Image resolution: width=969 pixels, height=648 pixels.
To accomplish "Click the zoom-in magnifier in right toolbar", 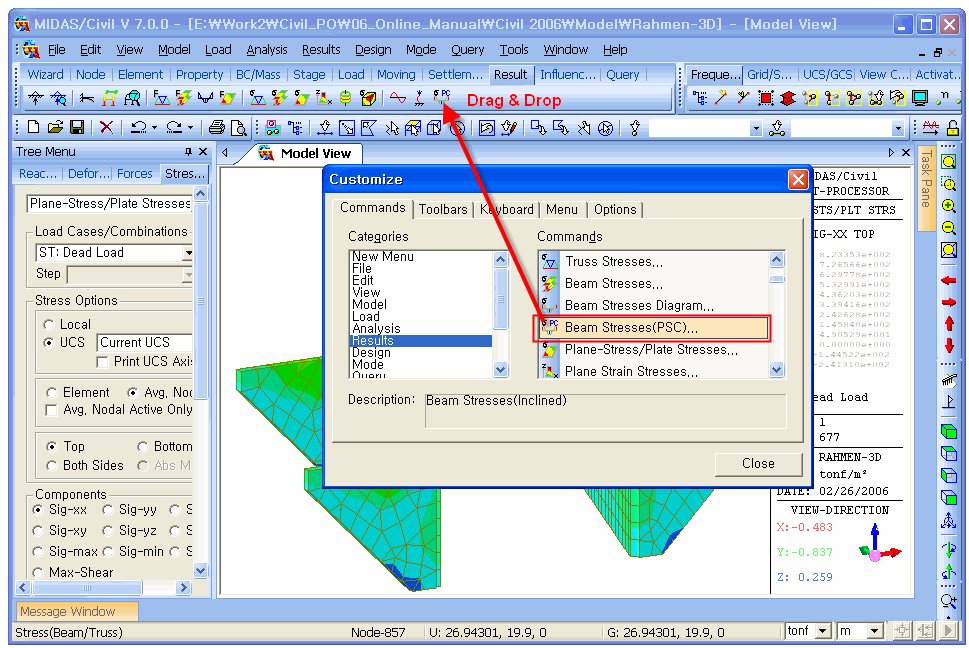I will pos(948,206).
